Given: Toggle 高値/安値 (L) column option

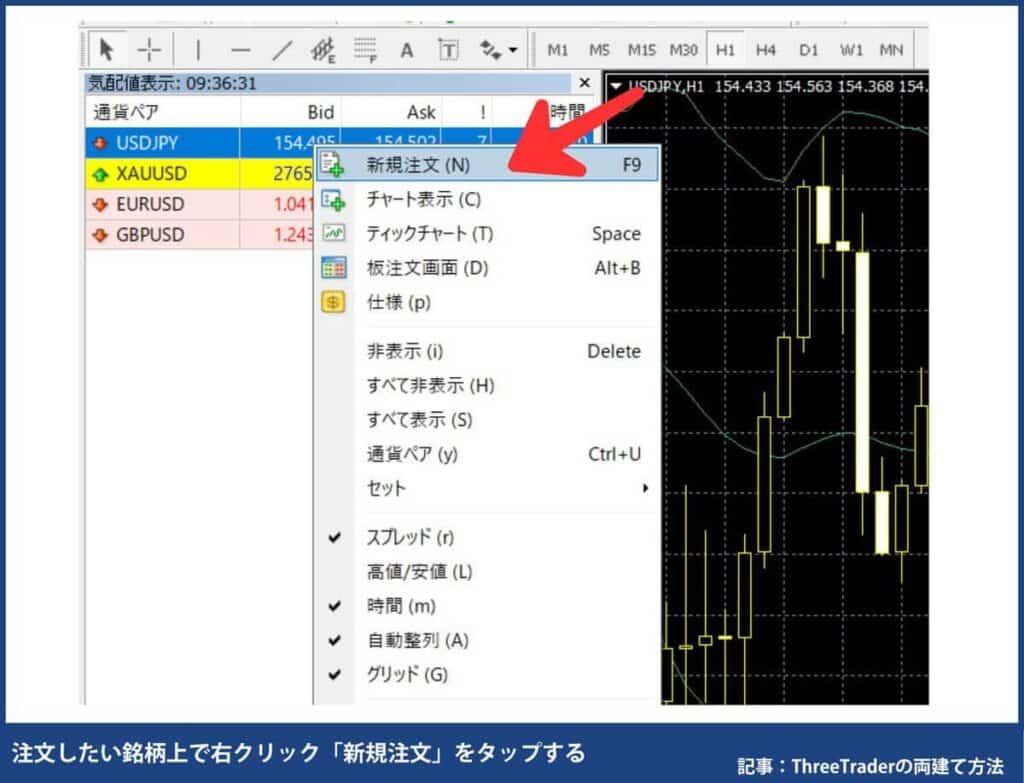Looking at the screenshot, I should pos(487,572).
